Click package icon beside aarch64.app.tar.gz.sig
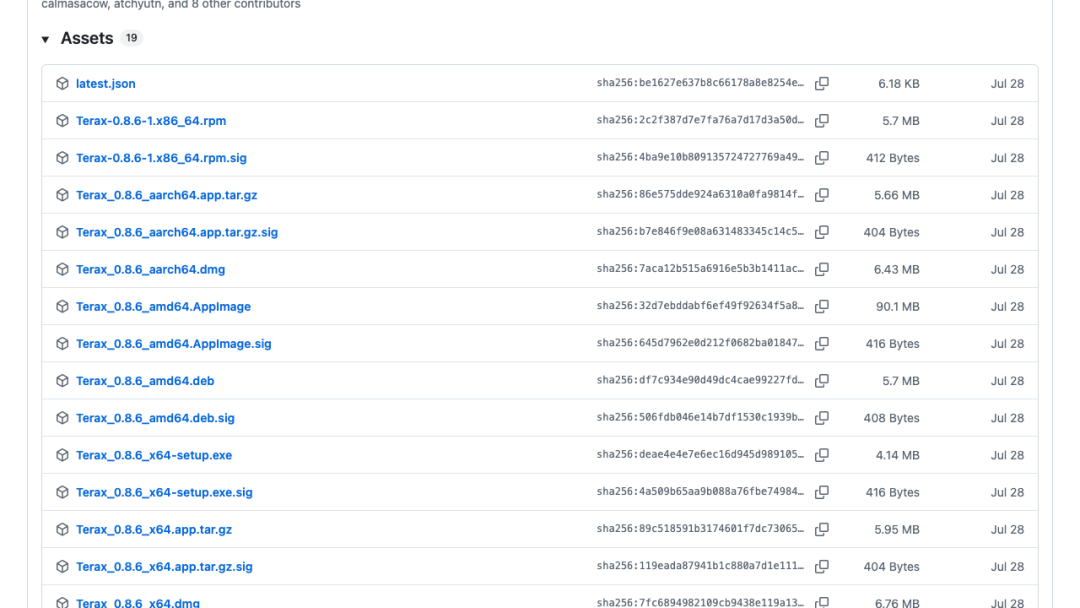Viewport: 1080px width, 608px height. [62, 232]
